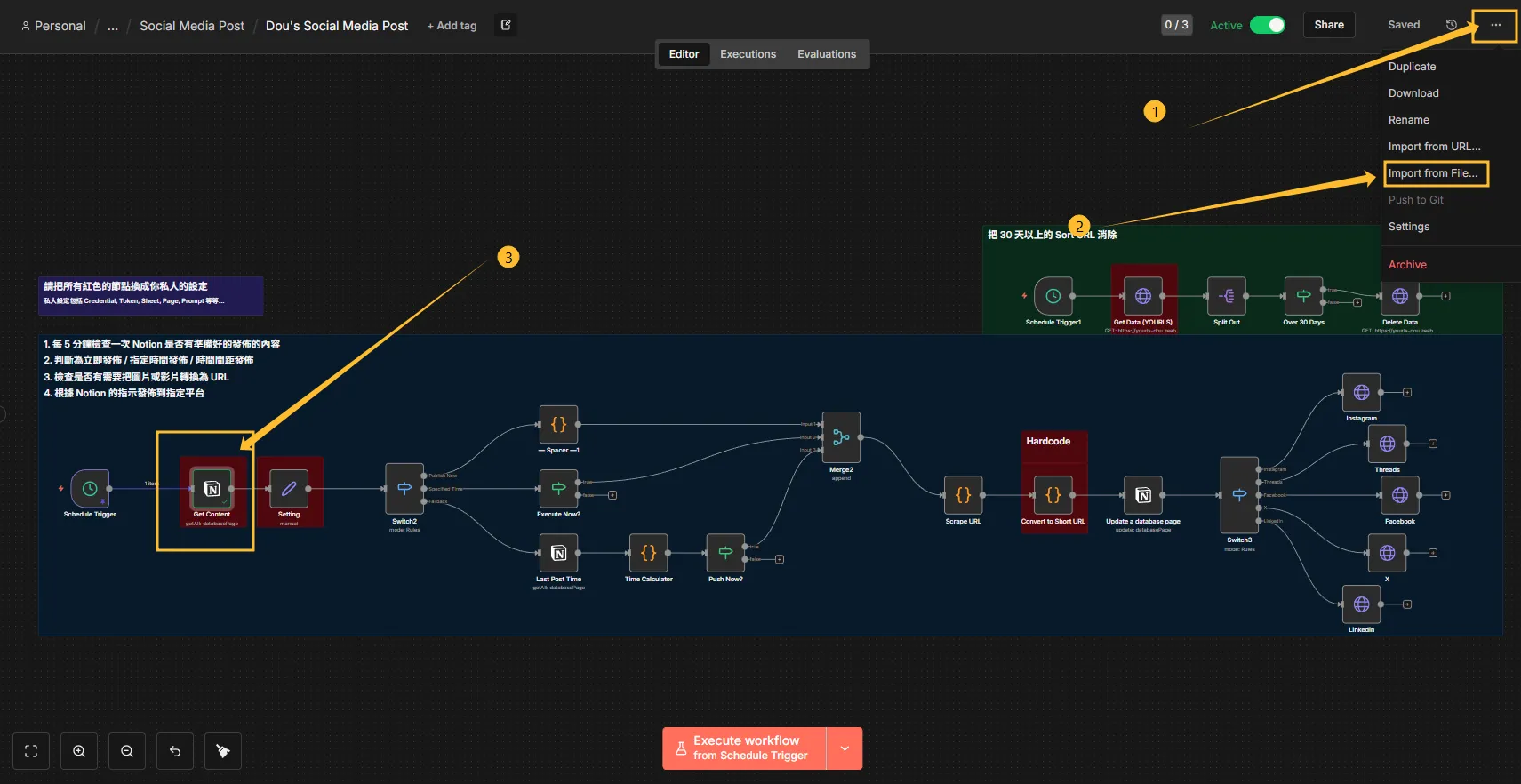Open the three-dot workflow options menu

tap(1496, 25)
